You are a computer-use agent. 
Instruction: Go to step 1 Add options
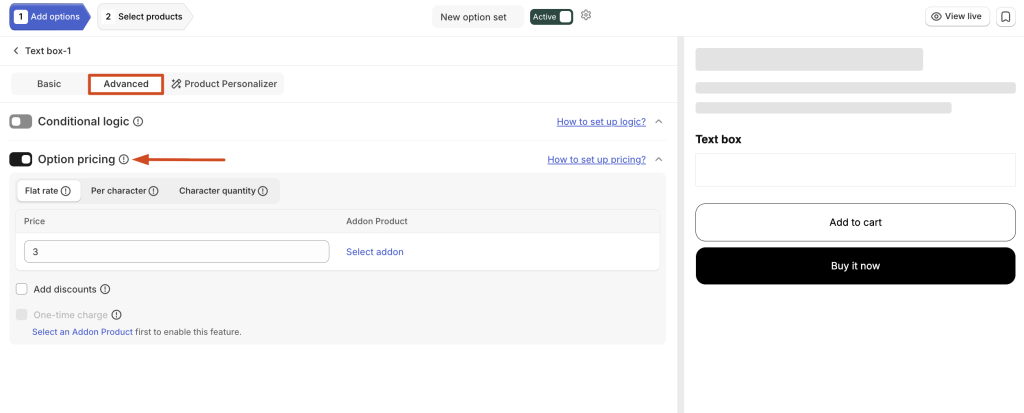(49, 16)
